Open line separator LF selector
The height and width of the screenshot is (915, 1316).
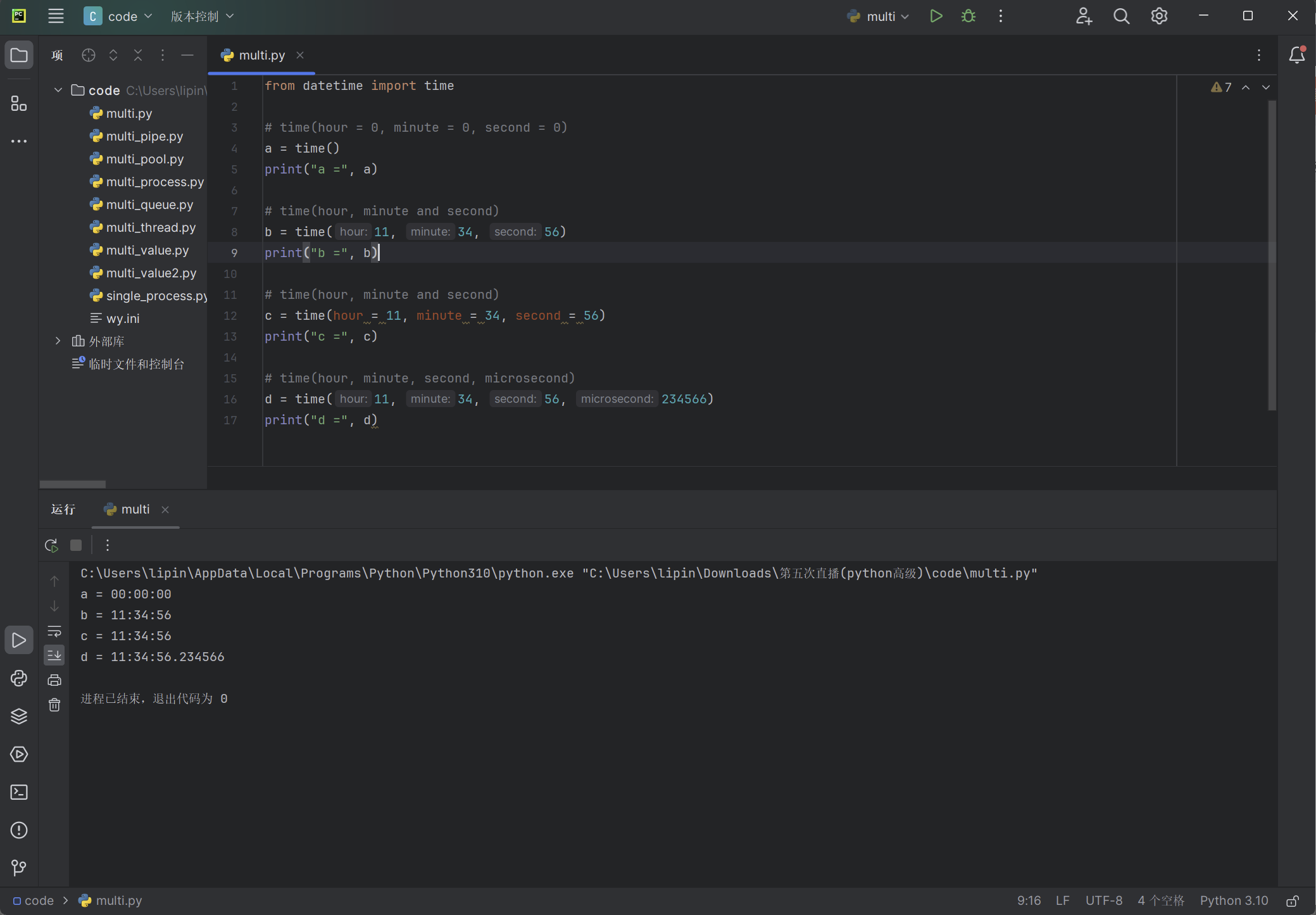coord(1063,900)
